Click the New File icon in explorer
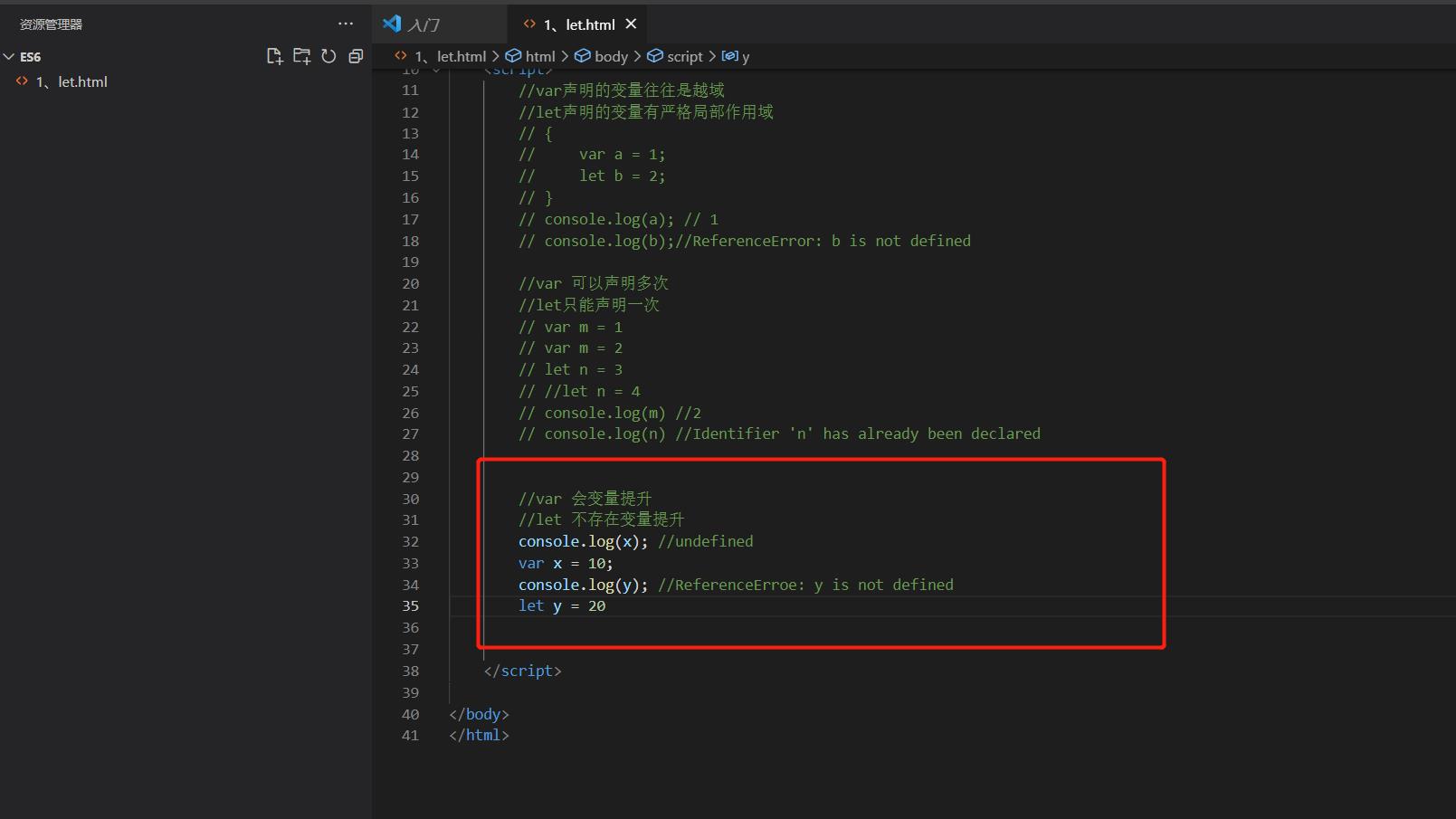Viewport: 1456px width, 819px height. click(274, 56)
